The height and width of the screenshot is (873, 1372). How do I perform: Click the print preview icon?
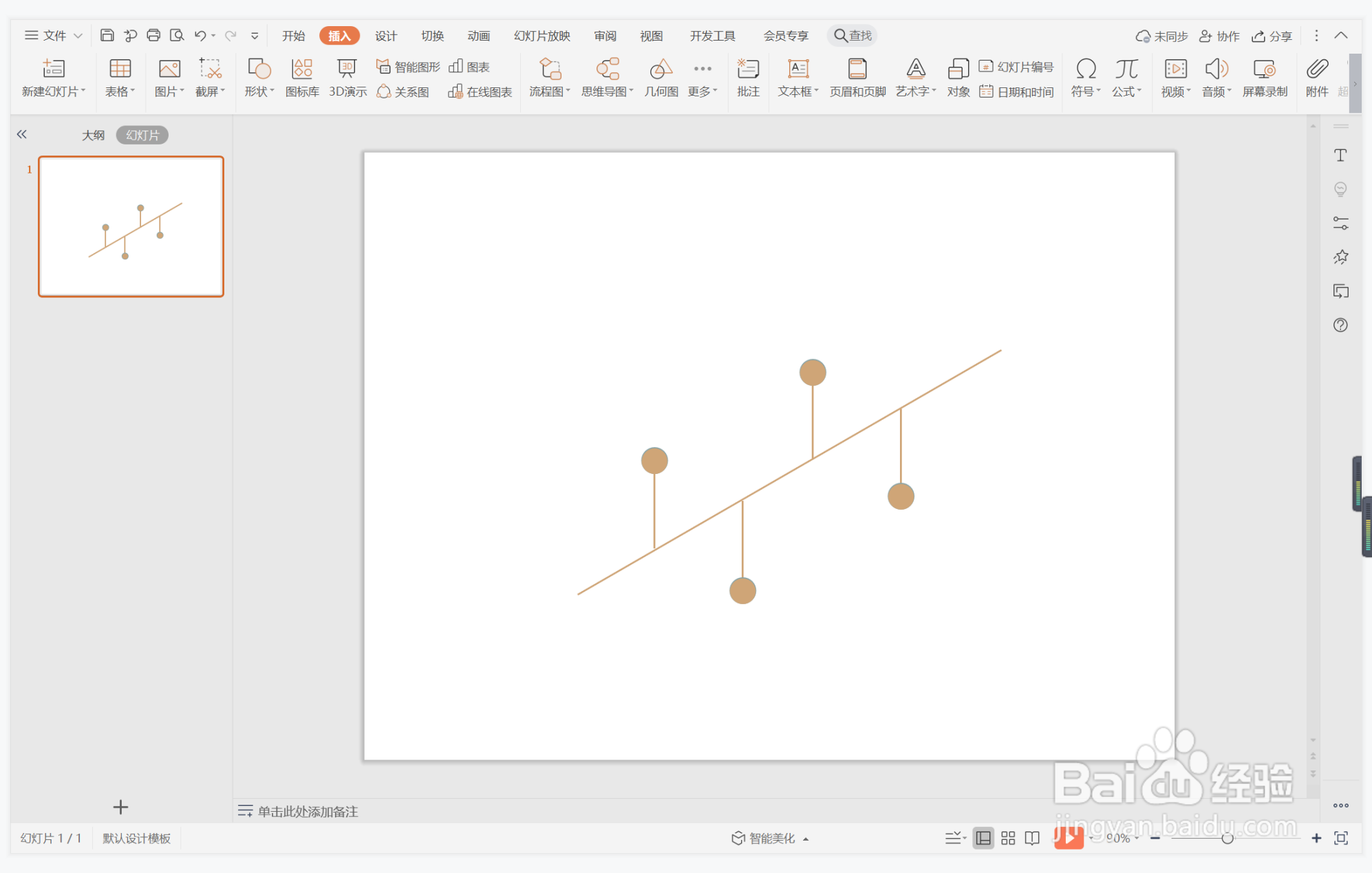pos(177,35)
